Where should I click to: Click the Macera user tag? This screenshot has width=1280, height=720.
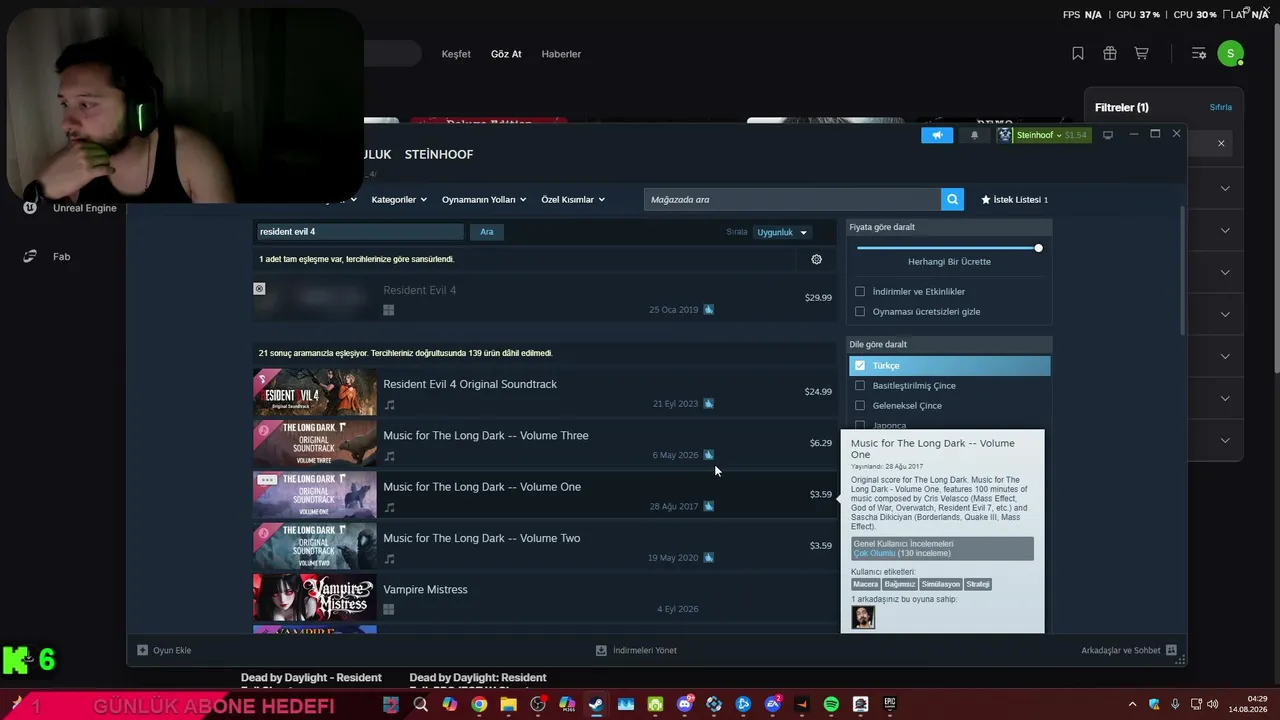[x=866, y=584]
